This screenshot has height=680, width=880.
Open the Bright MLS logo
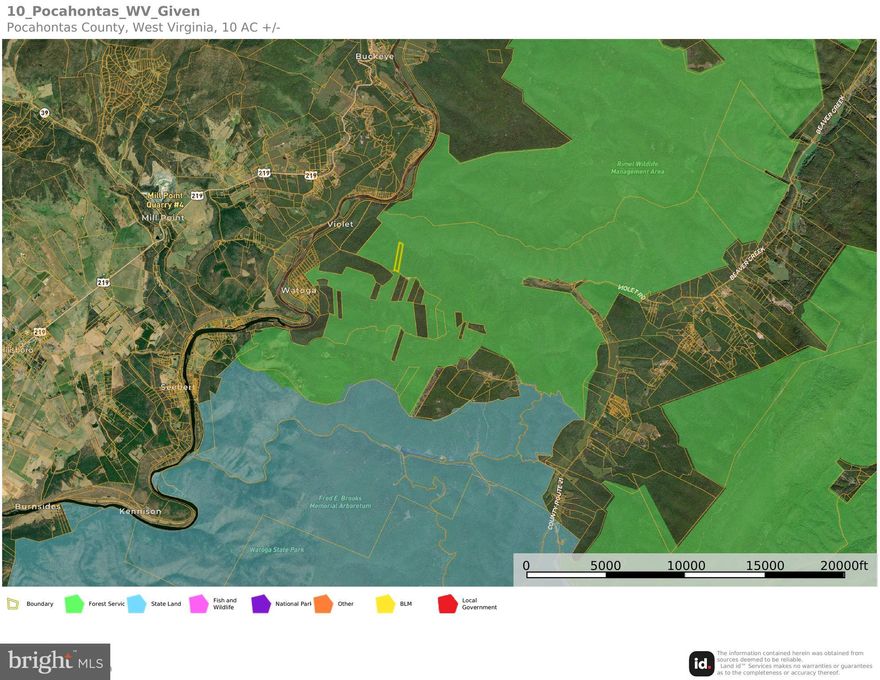pos(56,662)
